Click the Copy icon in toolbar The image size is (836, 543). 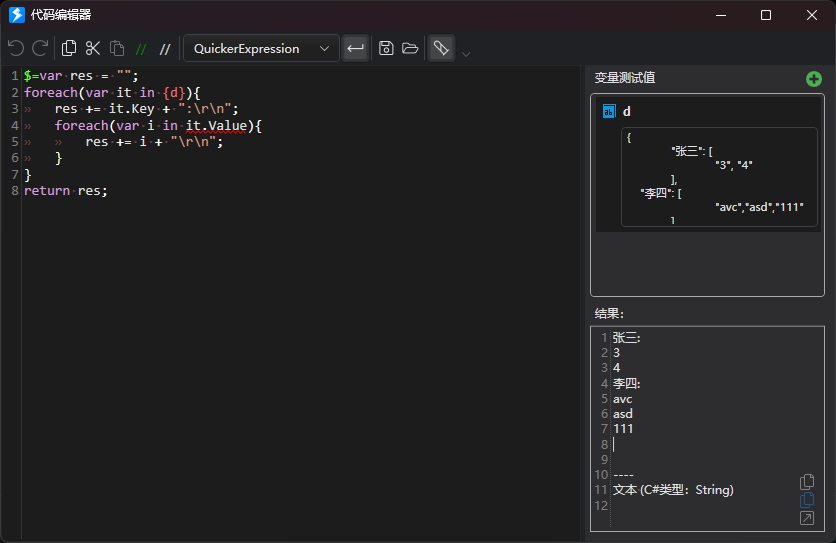69,49
